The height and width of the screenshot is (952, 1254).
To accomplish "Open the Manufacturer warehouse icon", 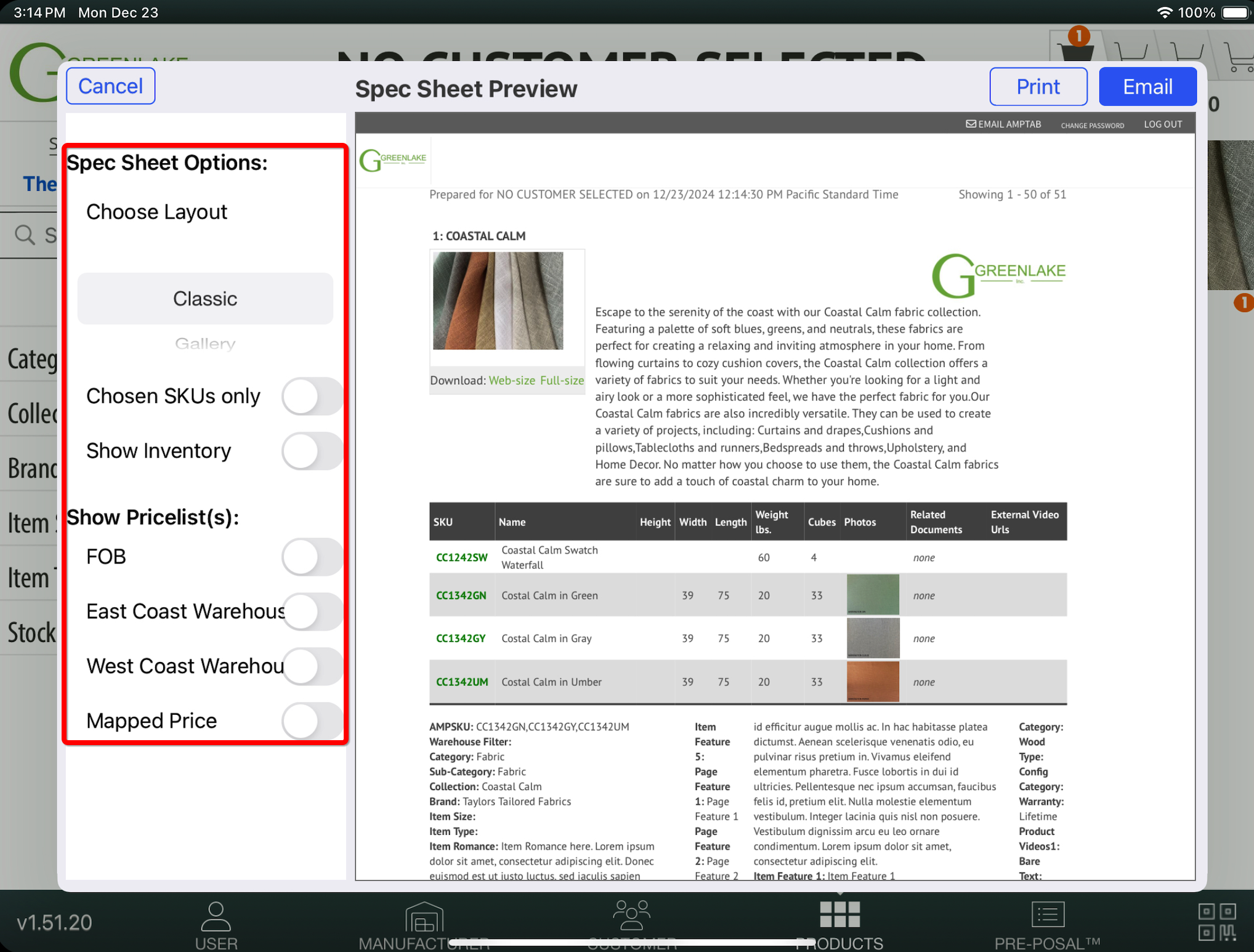I will point(424,917).
